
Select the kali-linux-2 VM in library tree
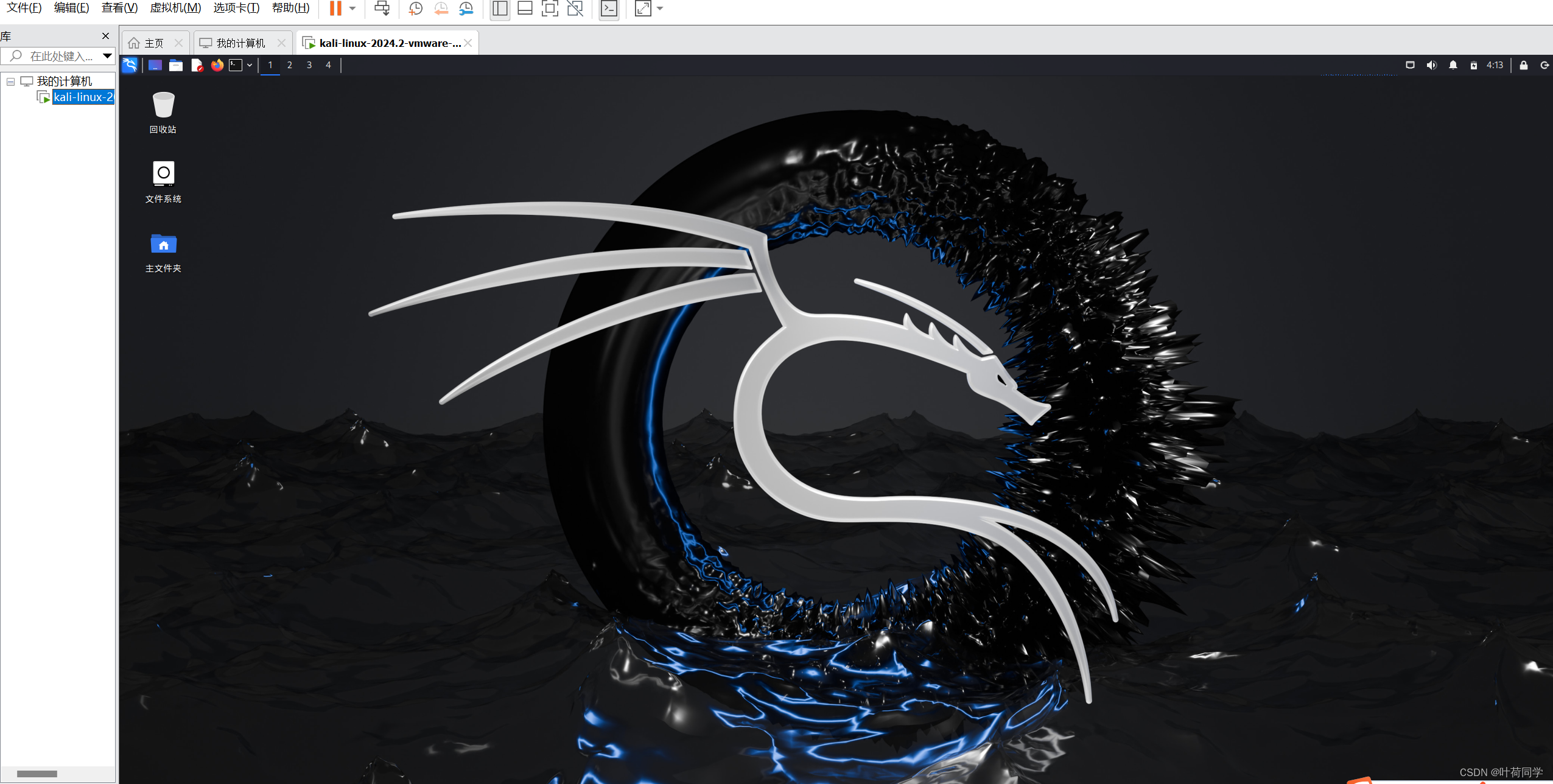83,97
